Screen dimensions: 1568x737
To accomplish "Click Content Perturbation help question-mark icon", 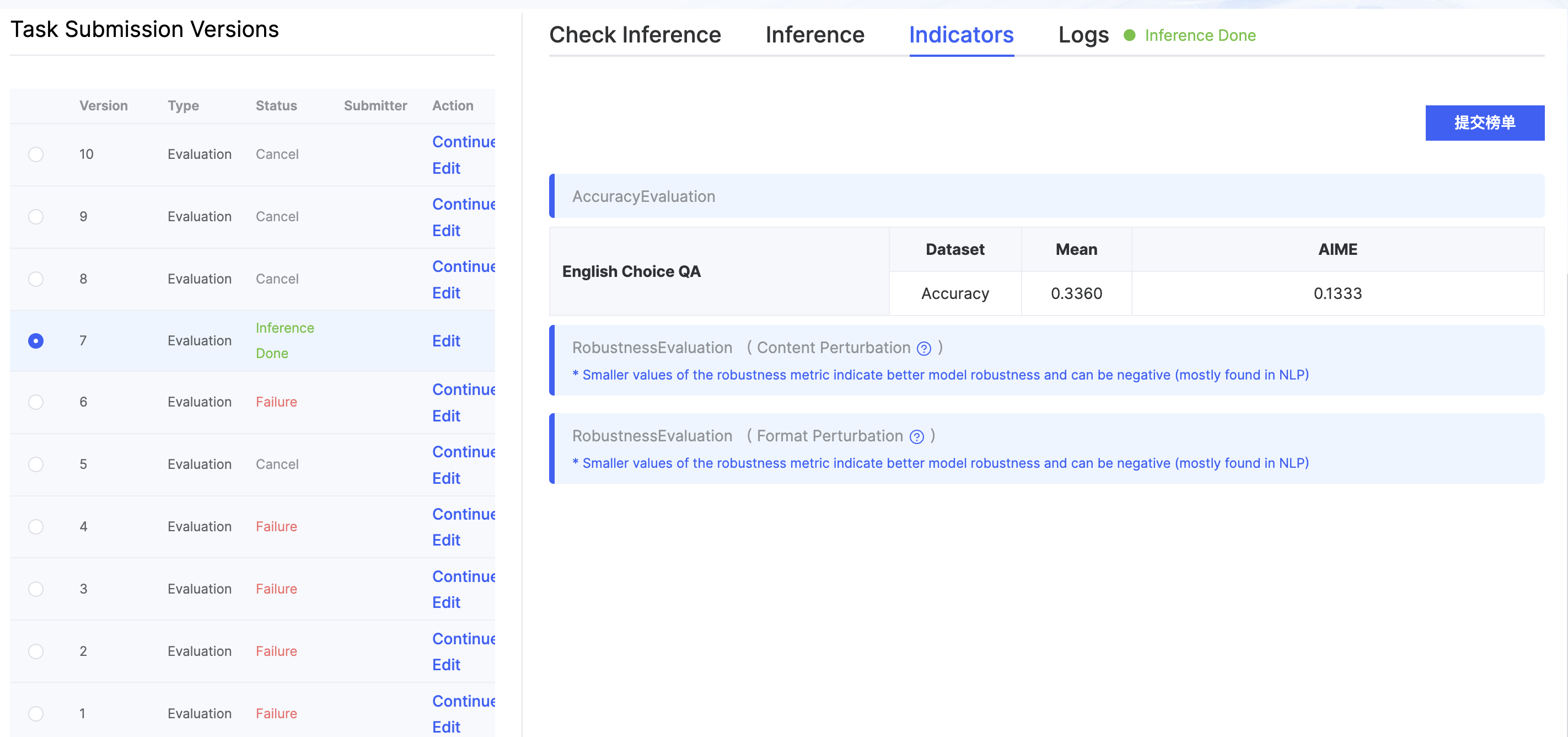I will [x=923, y=349].
